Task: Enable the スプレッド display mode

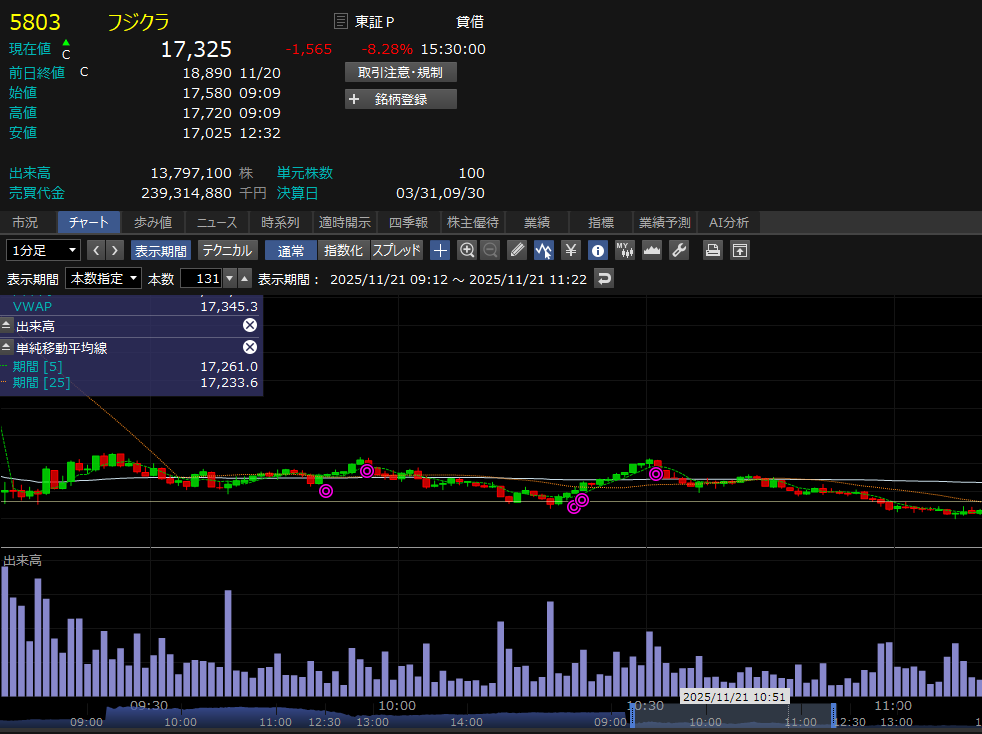Action: [x=397, y=250]
